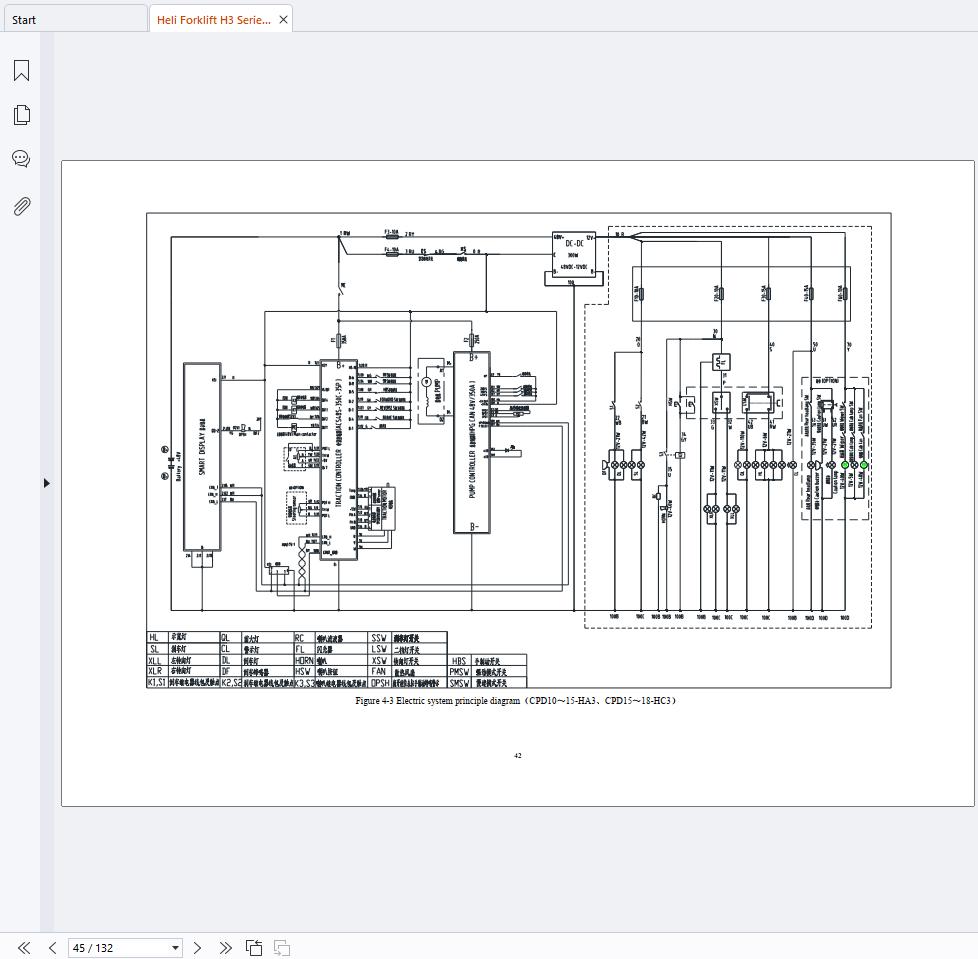Click the greyed next view icon
The image size is (978, 959).
click(282, 948)
